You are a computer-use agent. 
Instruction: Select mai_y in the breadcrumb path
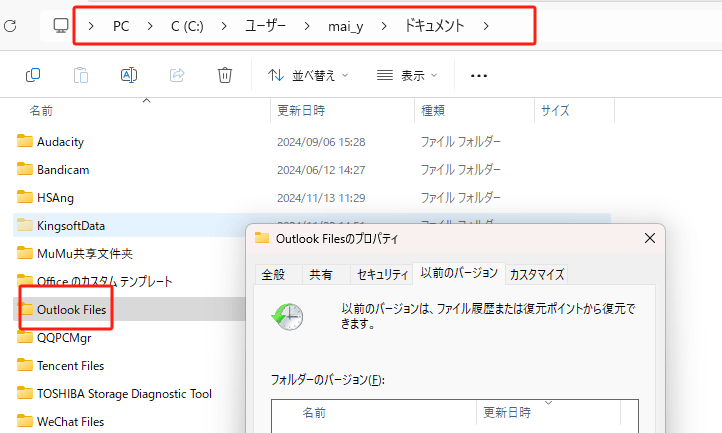tap(345, 27)
